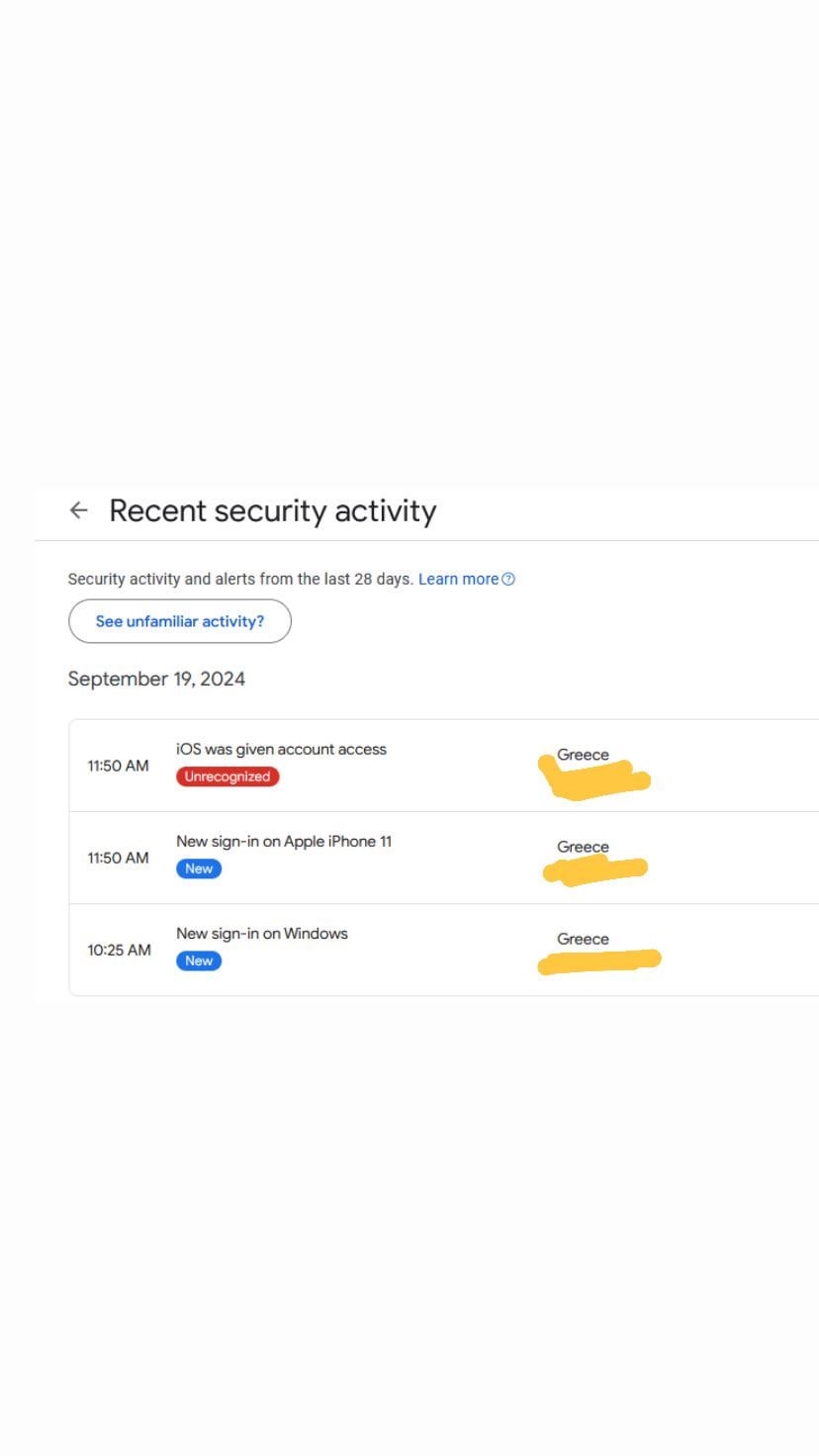Open New sign-in on Apple iPhone 11
819x1456 pixels.
444,858
